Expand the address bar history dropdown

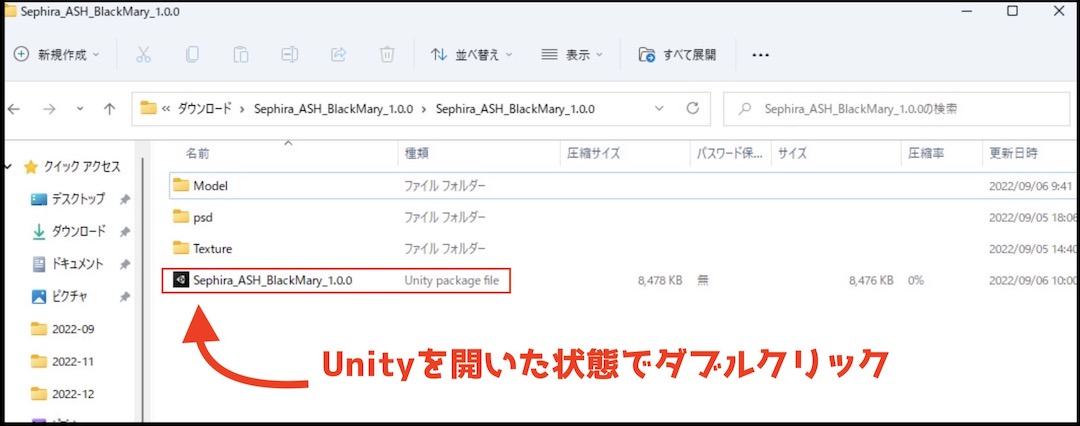tap(659, 108)
